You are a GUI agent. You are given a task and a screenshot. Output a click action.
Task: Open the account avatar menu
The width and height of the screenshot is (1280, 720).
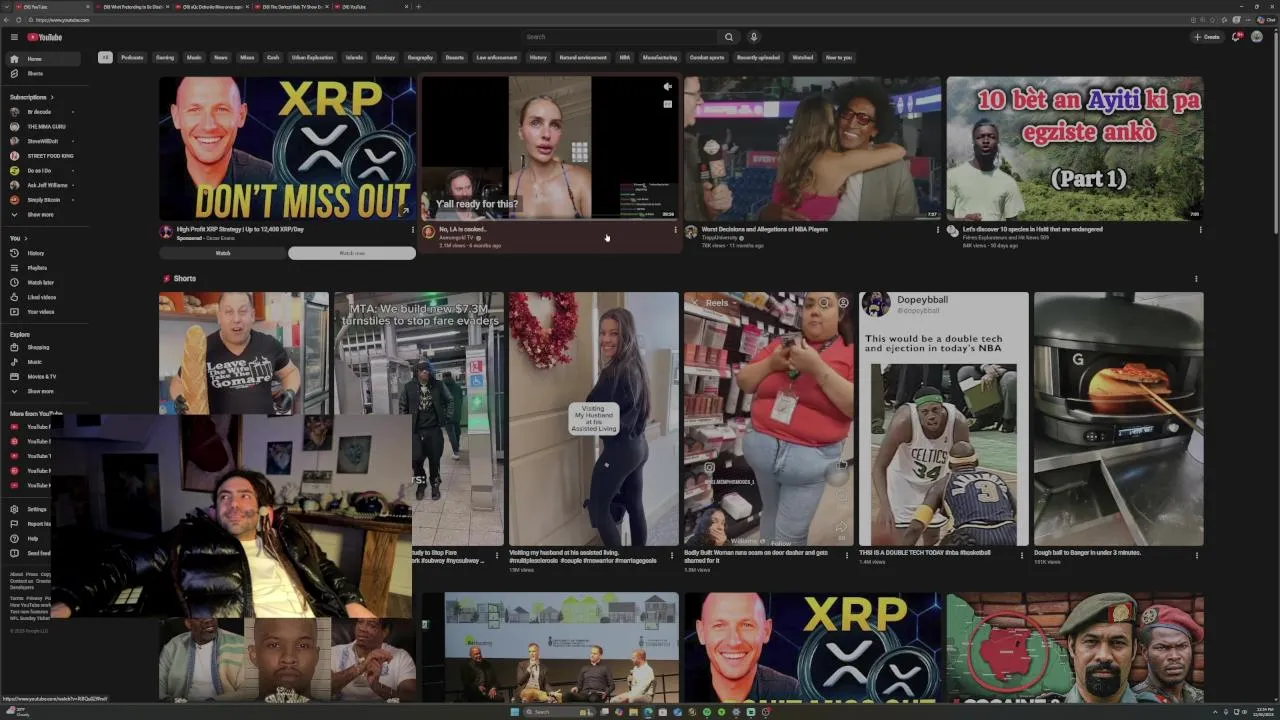pos(1257,37)
